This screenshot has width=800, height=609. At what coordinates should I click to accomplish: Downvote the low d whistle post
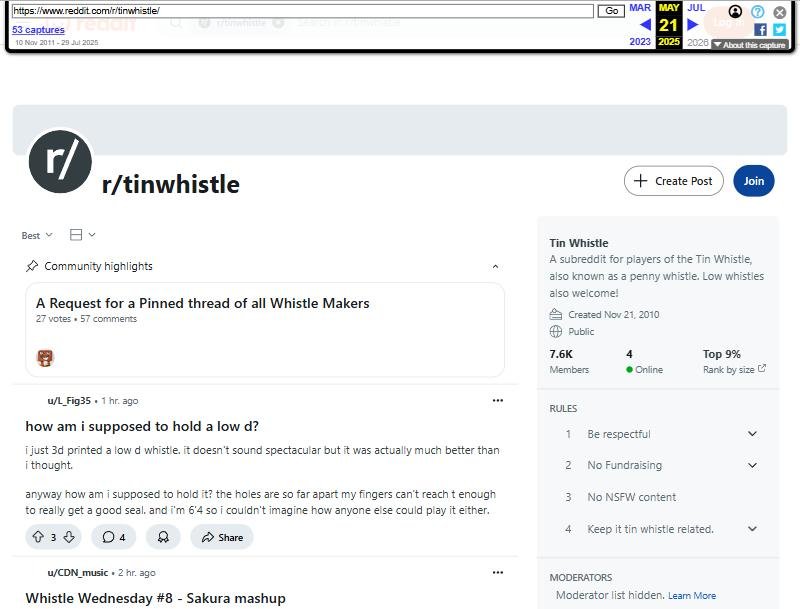[69, 537]
